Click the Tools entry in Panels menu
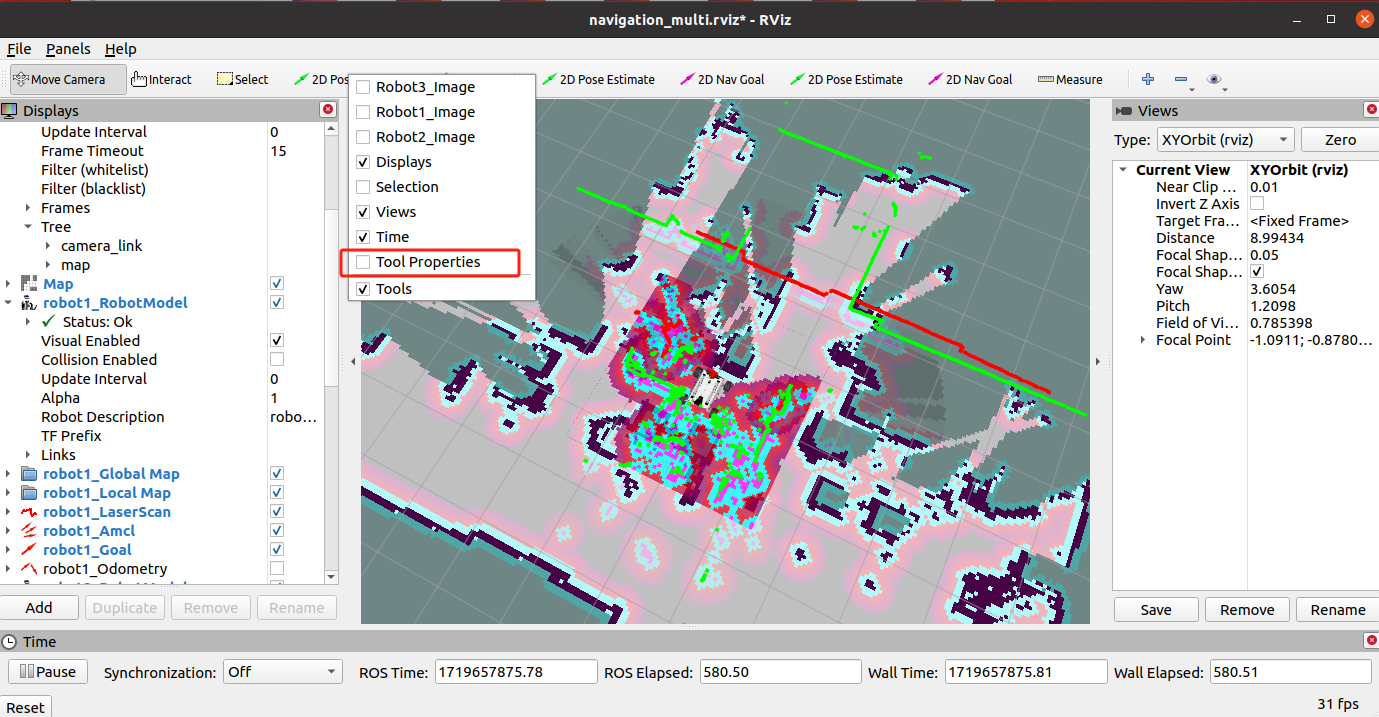 pyautogui.click(x=394, y=289)
